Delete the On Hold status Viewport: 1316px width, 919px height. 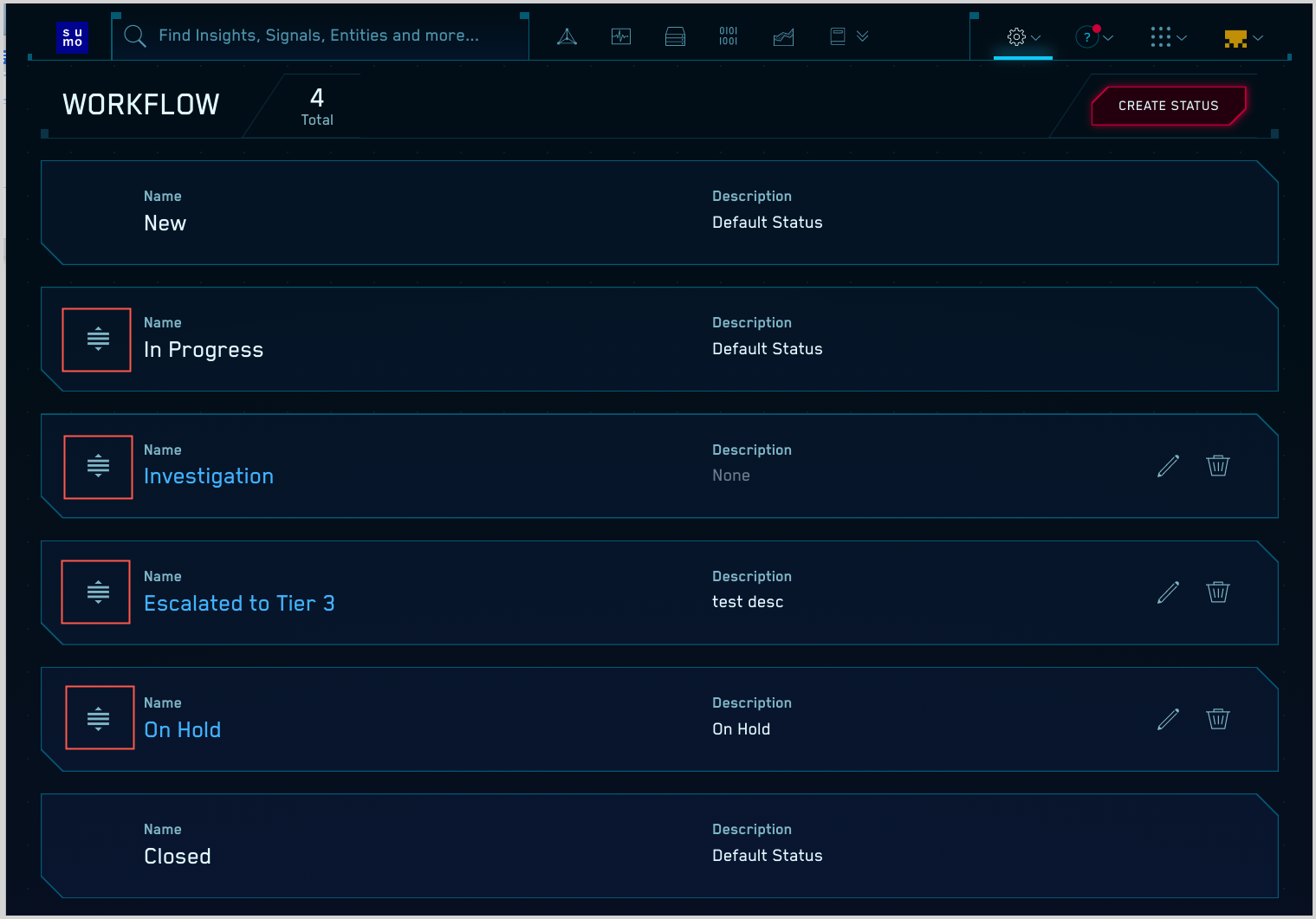coord(1217,719)
